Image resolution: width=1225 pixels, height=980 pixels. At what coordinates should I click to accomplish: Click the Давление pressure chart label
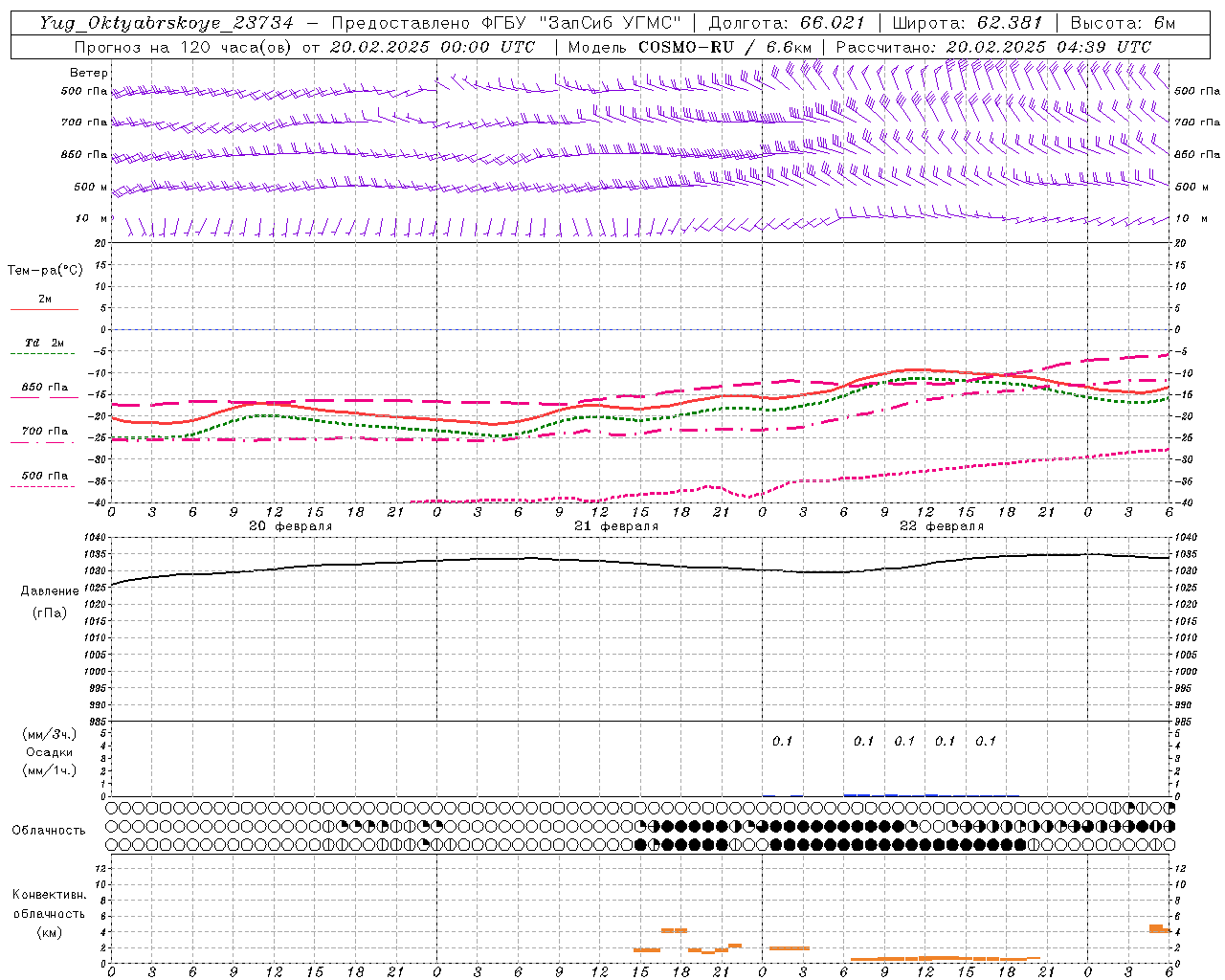[50, 591]
